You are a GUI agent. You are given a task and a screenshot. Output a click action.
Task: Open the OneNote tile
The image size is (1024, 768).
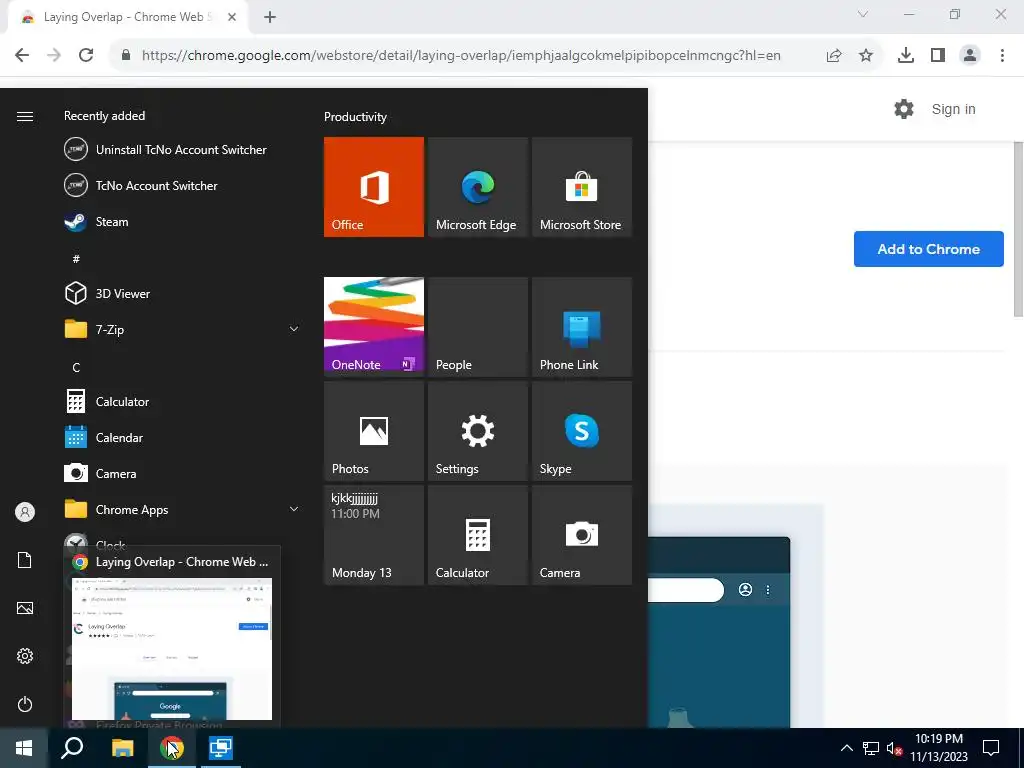374,327
